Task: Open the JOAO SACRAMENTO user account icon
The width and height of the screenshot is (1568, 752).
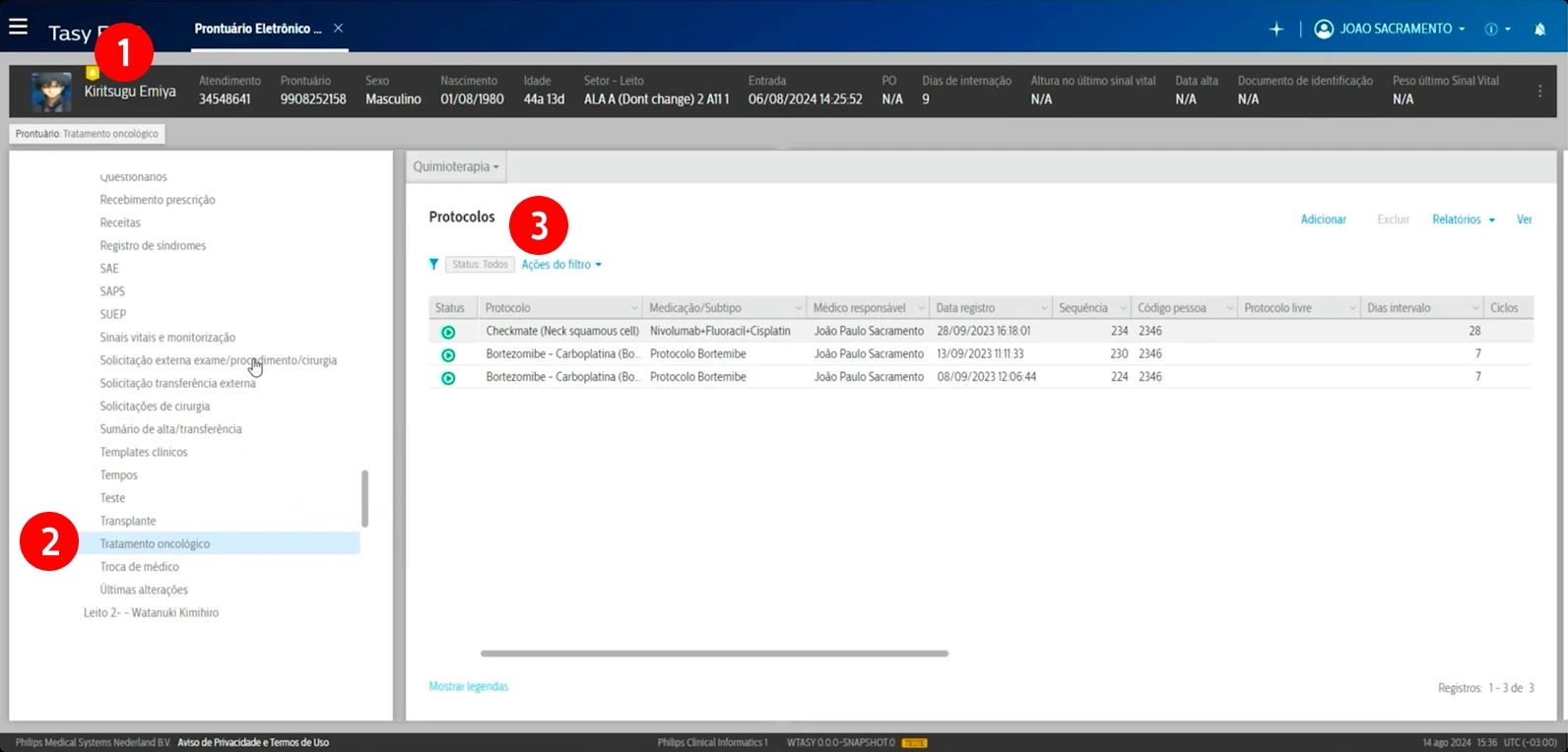Action: (1324, 30)
